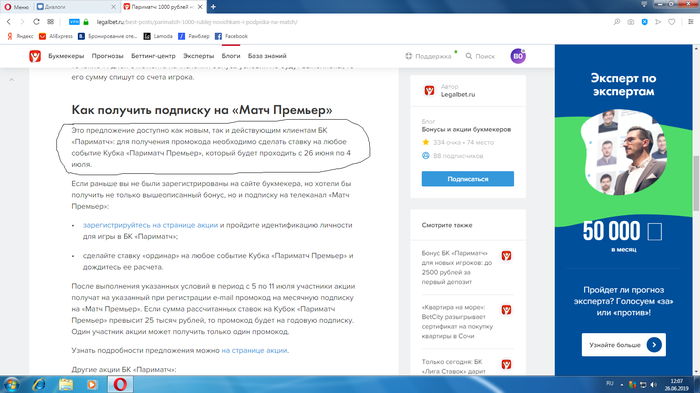Click the 88 подписчиков subscribers icon
This screenshot has height=393, width=700.
[425, 156]
